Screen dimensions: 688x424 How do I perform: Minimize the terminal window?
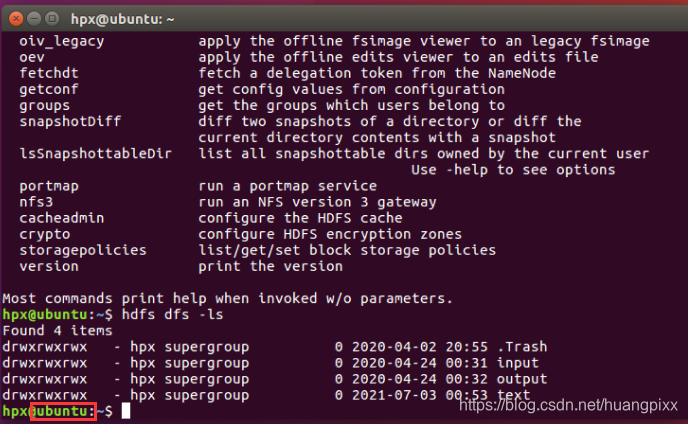click(34, 18)
